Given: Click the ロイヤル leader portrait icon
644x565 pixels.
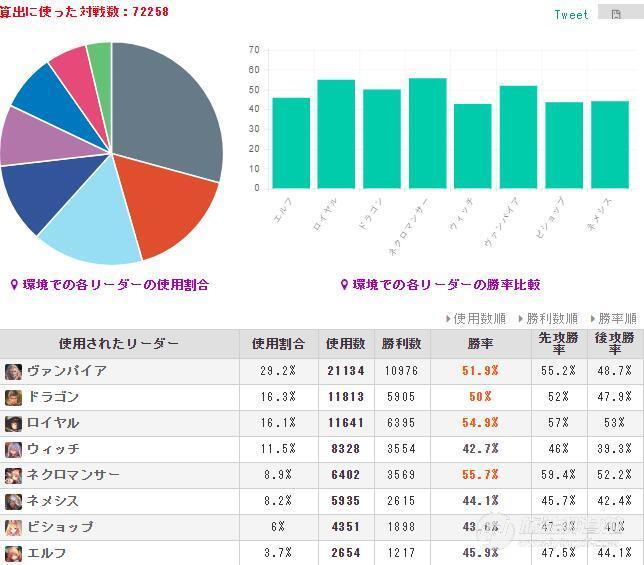Looking at the screenshot, I should click(13, 423).
